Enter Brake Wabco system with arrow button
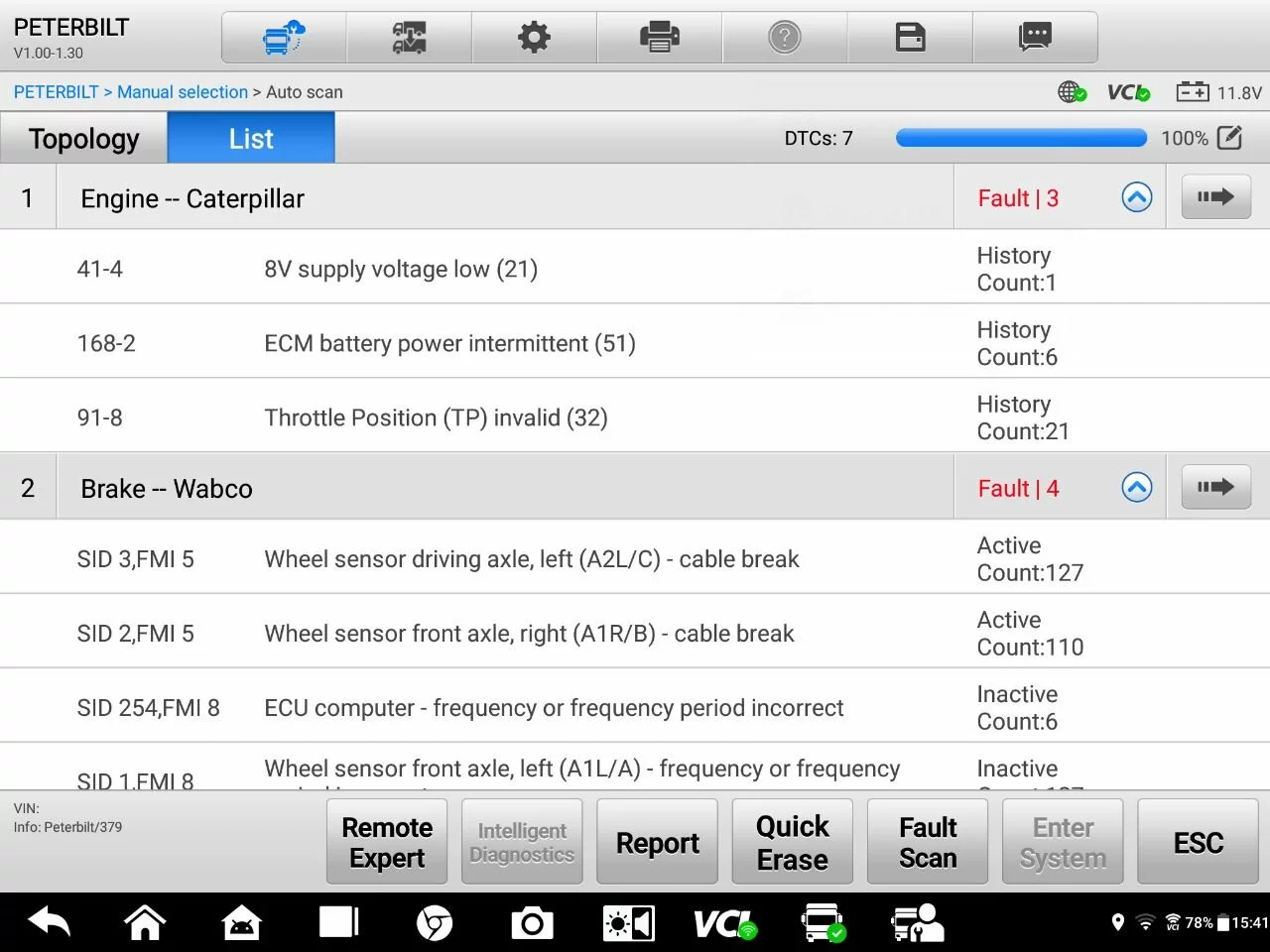 tap(1215, 487)
